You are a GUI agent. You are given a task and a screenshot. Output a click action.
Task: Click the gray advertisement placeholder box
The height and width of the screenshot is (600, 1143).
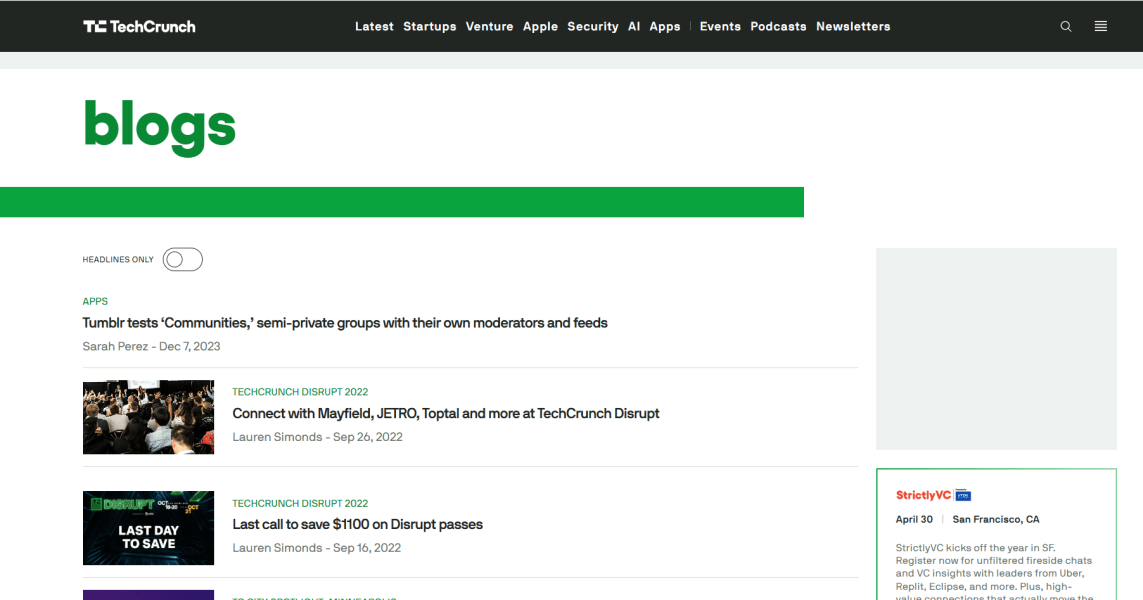996,348
